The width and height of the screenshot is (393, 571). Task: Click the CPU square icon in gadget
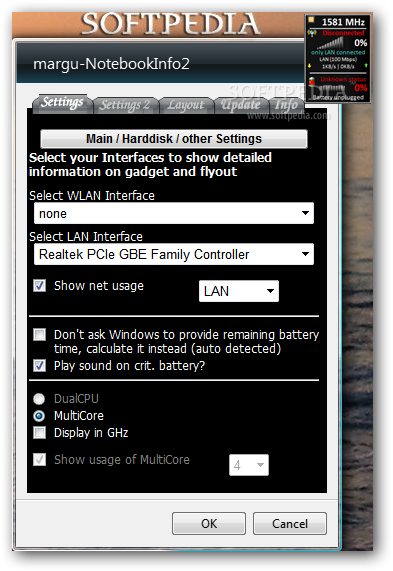pos(311,20)
